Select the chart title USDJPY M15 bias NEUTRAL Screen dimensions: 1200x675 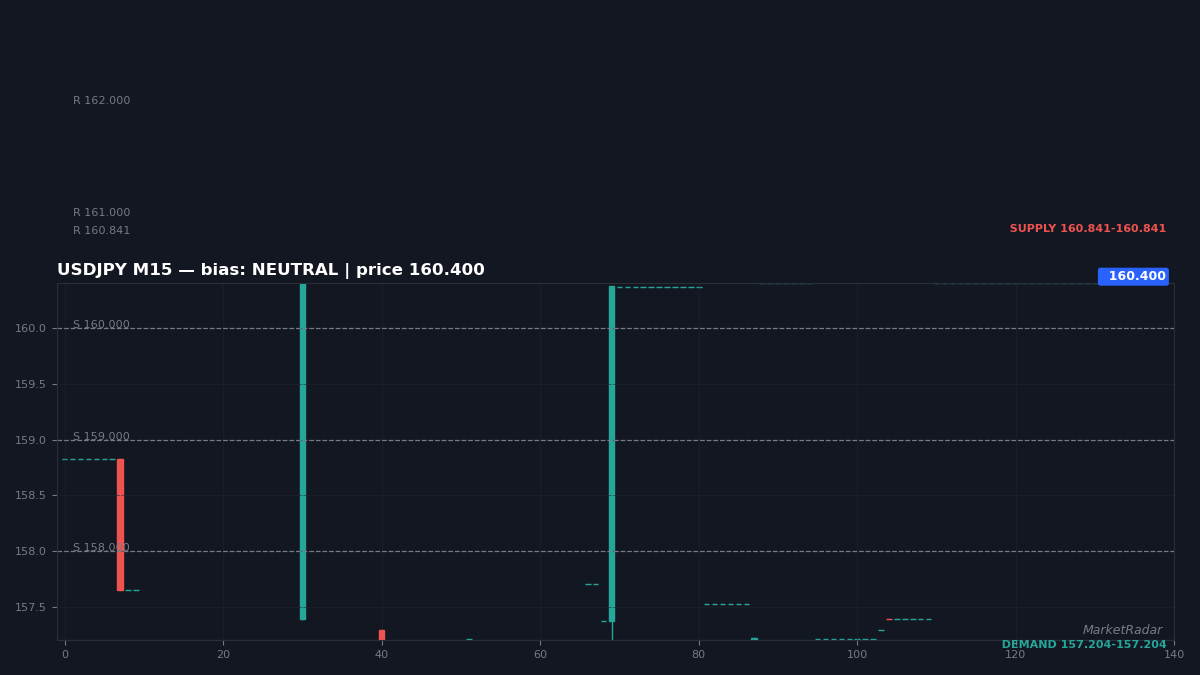pos(271,270)
